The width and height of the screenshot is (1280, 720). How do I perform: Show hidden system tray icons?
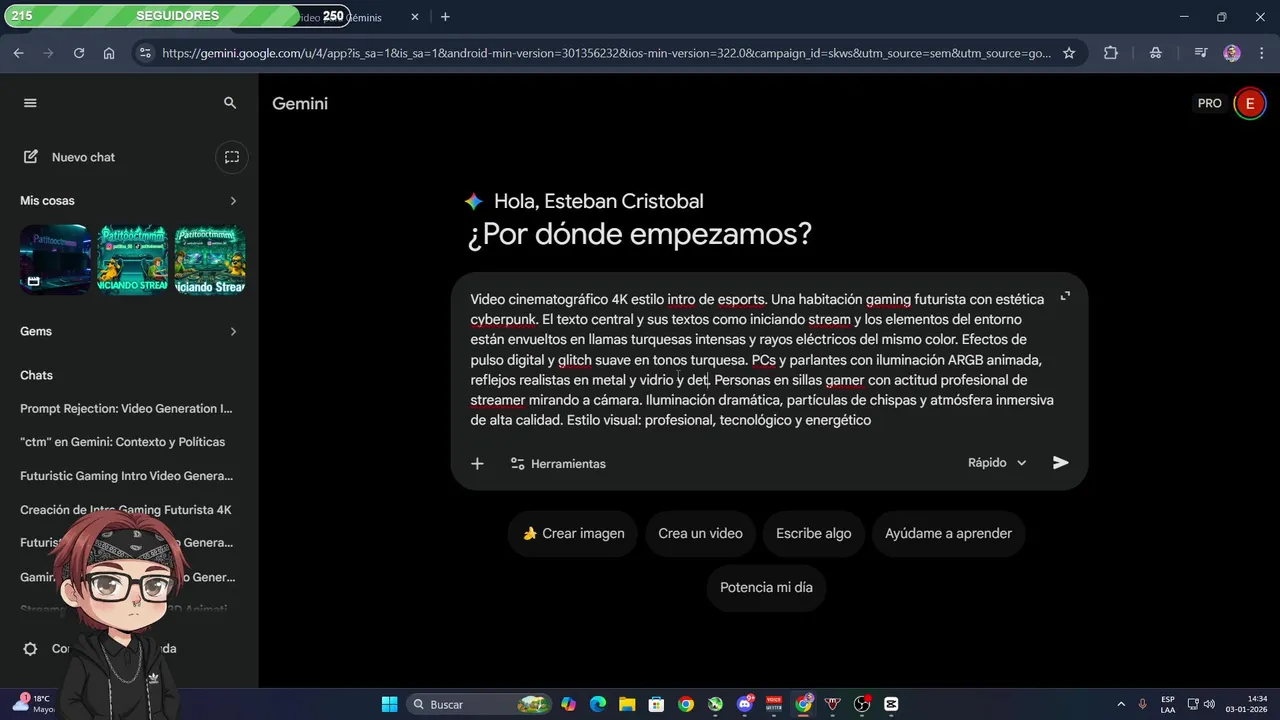click(x=1120, y=704)
